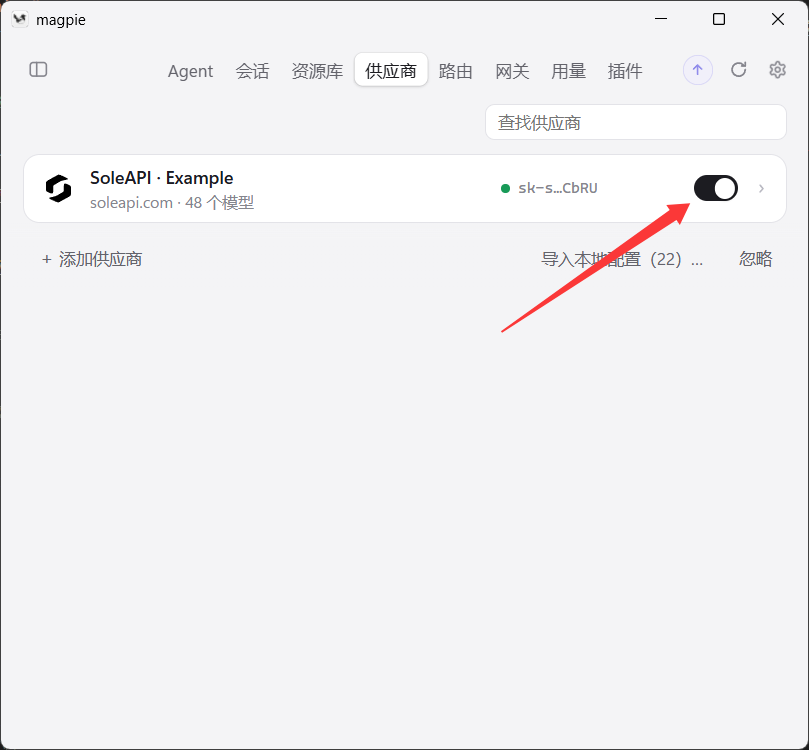
Task: Open the 网关 tab
Action: pyautogui.click(x=512, y=71)
